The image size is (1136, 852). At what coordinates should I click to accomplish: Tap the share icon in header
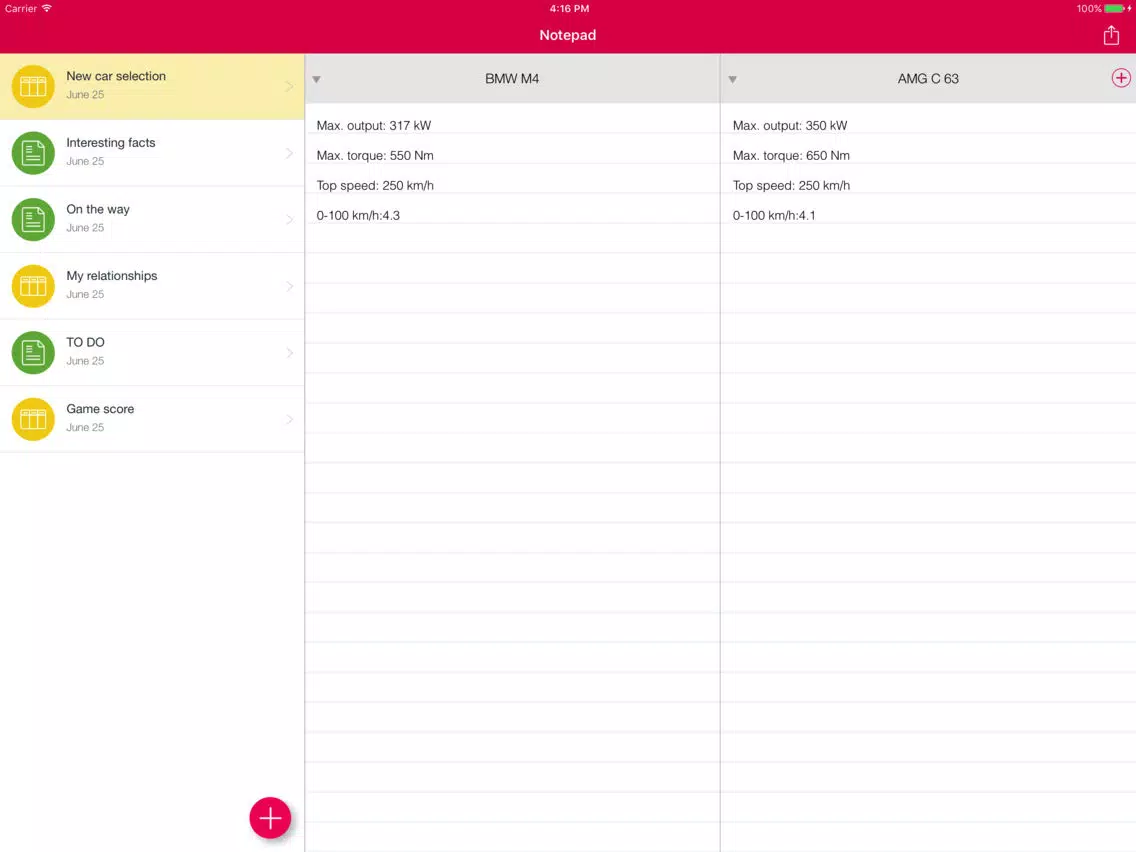coord(1111,35)
